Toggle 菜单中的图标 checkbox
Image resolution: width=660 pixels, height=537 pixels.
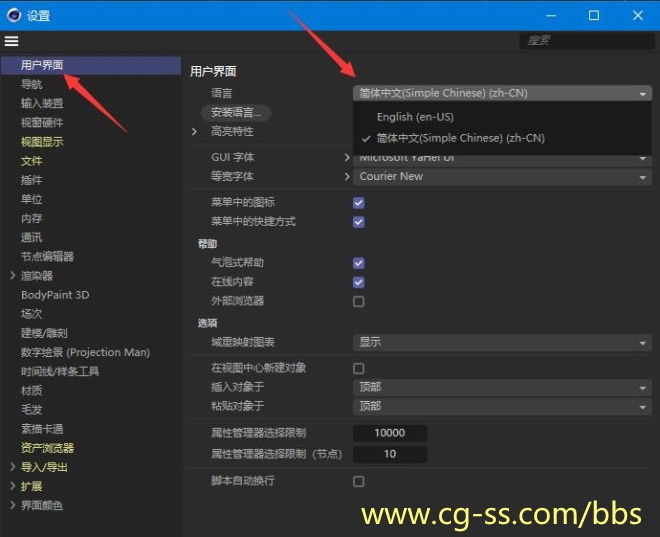(359, 202)
